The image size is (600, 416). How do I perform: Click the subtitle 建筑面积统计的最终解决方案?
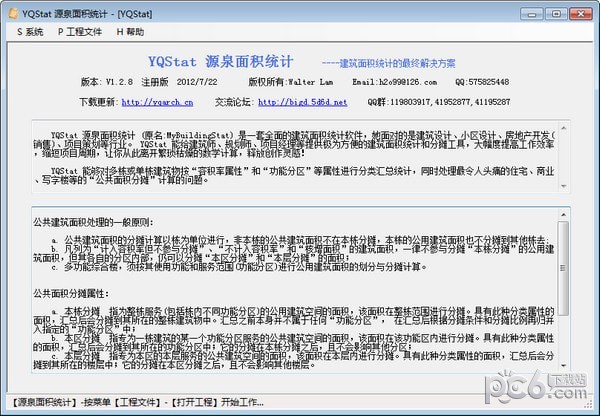click(397, 63)
